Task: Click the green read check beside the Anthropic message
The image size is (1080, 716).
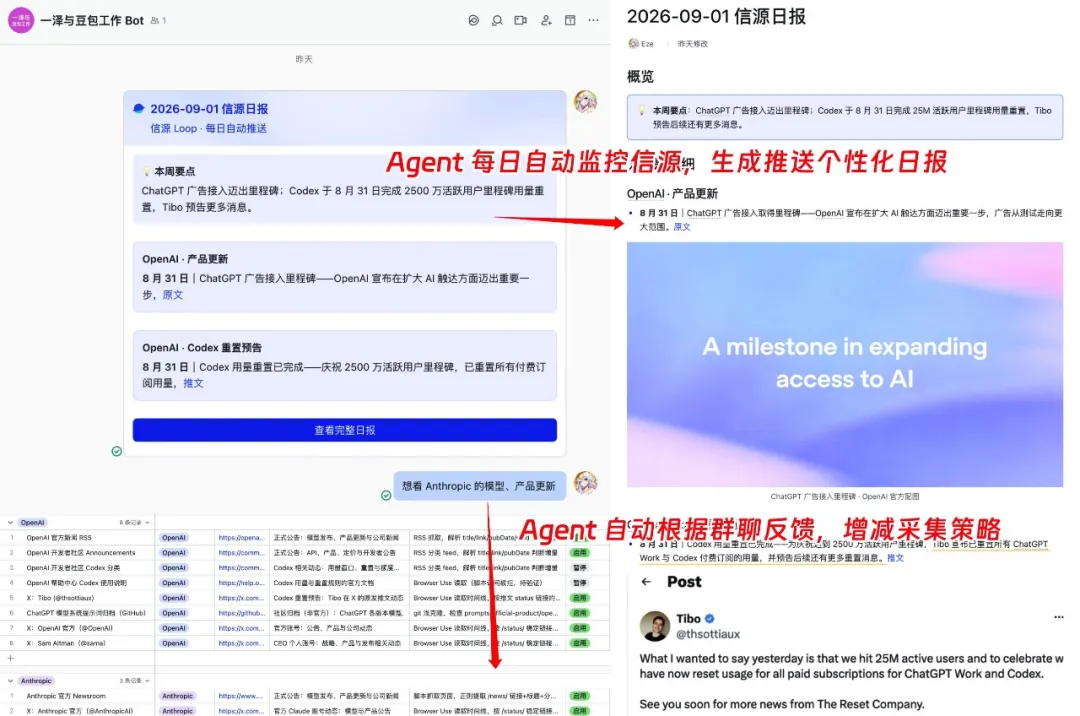Action: tap(386, 495)
